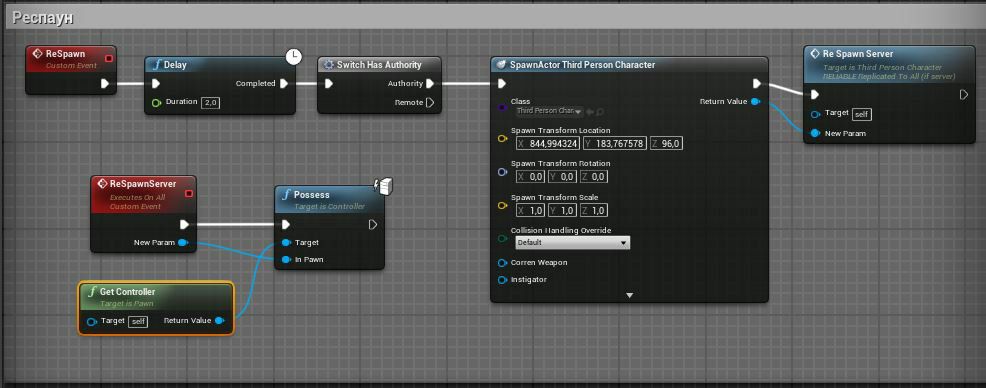Click the Target pin on Possess node
986x388 pixels.
(286, 243)
